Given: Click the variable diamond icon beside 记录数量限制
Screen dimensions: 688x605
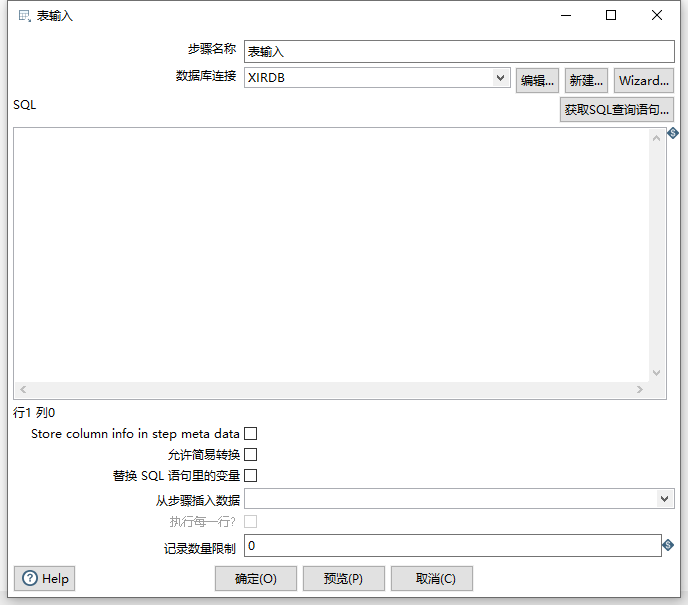Looking at the screenshot, I should point(668,545).
